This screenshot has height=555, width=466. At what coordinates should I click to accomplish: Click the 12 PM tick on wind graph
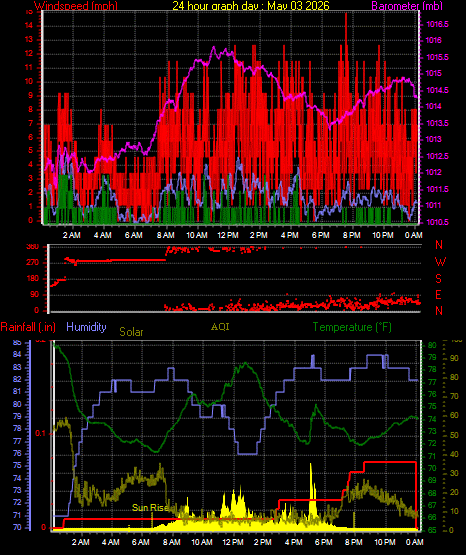point(228,235)
